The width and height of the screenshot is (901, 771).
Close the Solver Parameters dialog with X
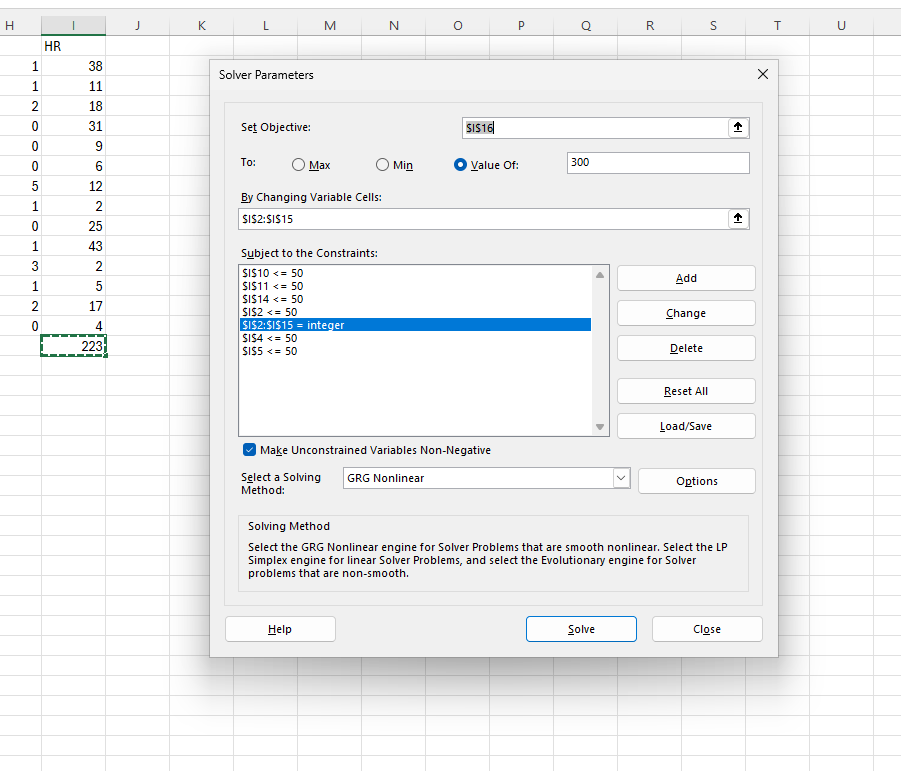pos(763,74)
